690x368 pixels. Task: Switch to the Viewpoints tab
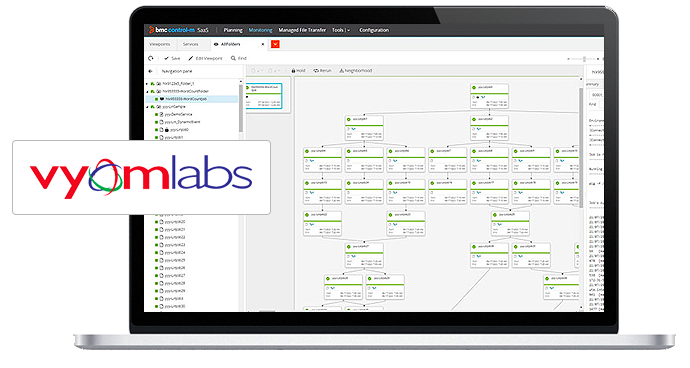tap(160, 44)
